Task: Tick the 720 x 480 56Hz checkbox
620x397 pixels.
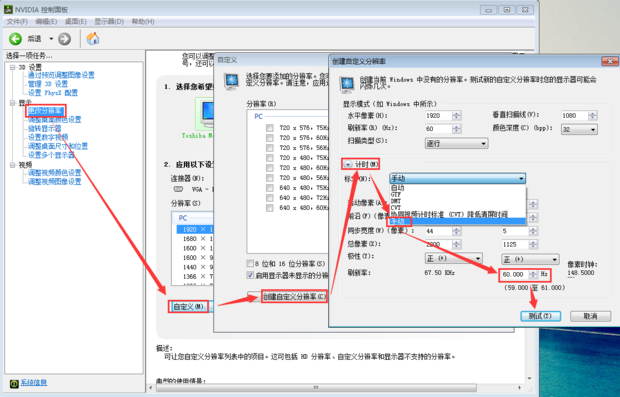Action: coord(270,178)
